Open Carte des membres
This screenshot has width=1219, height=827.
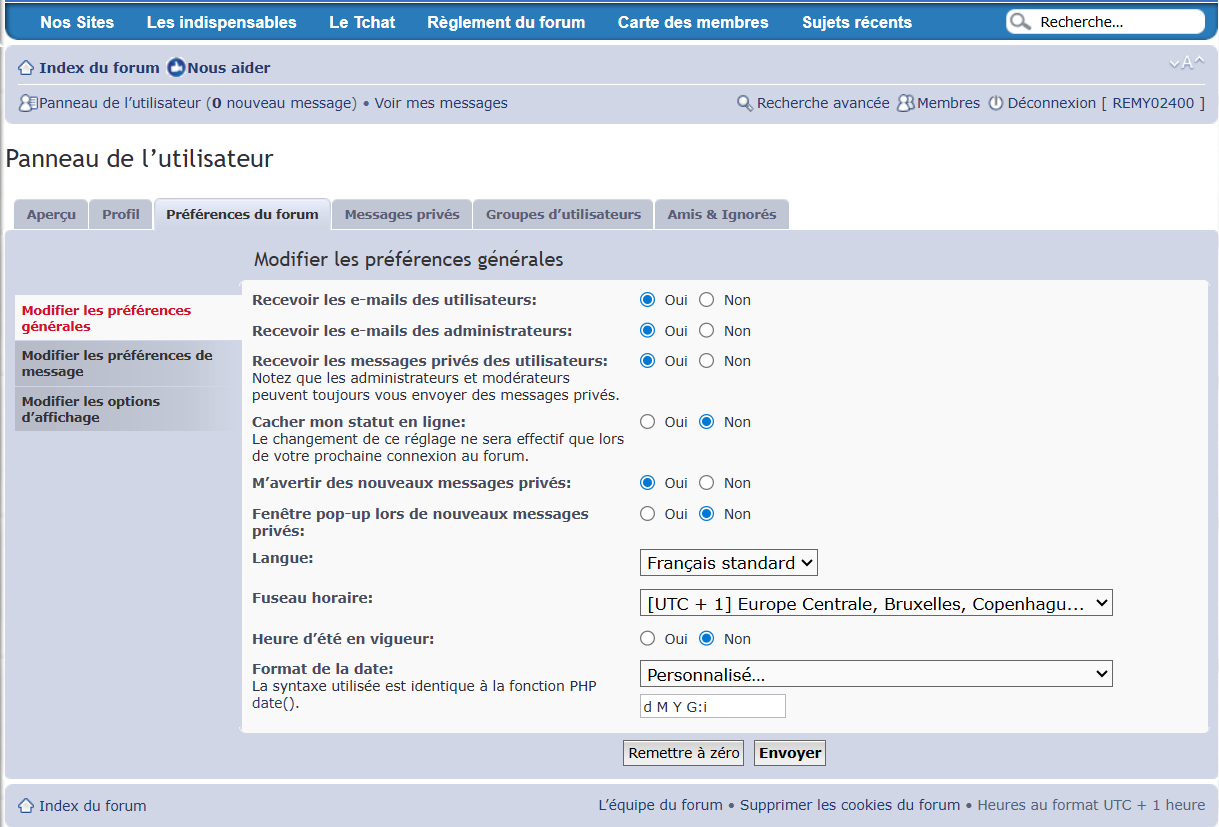pos(693,22)
